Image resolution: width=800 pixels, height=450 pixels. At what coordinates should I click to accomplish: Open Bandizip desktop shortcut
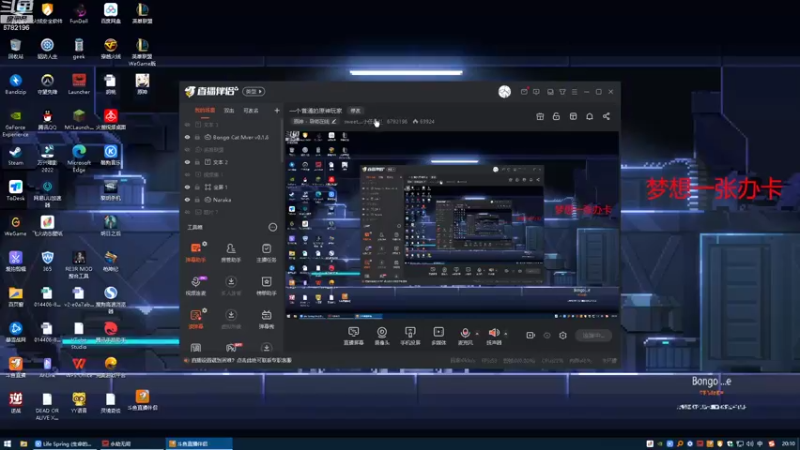point(15,84)
